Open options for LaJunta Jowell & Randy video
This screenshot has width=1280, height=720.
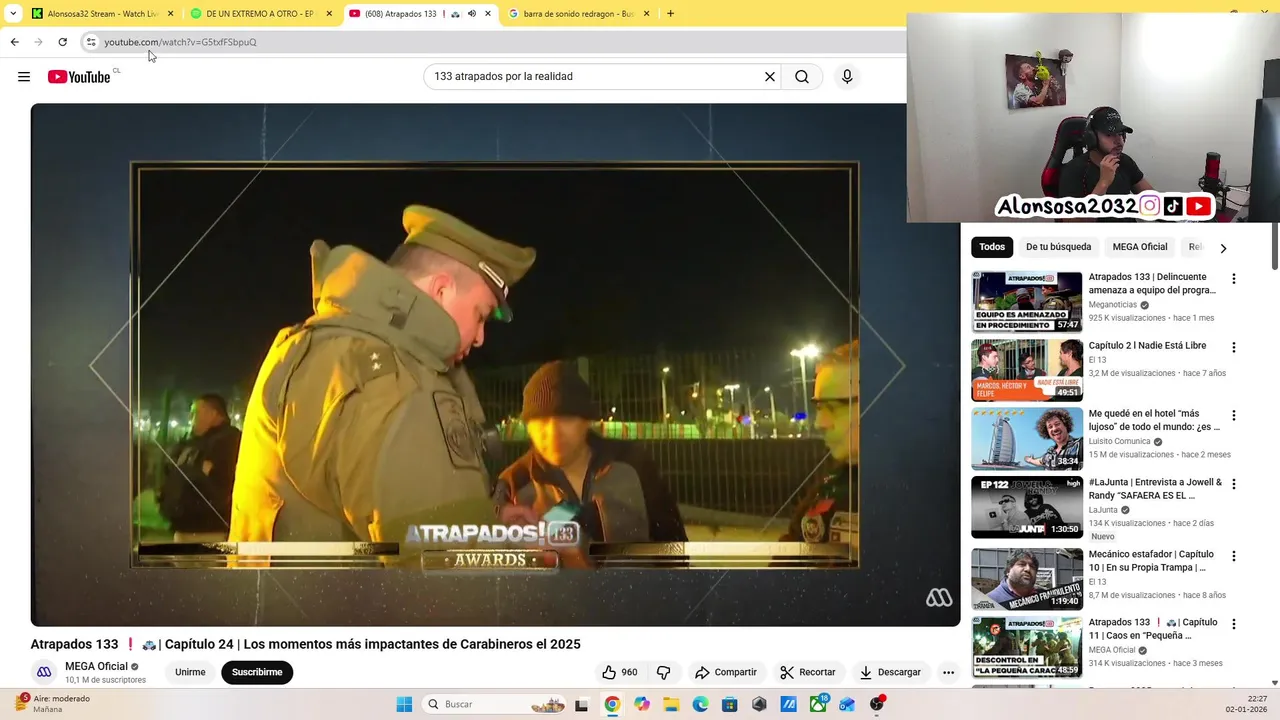(x=1233, y=484)
